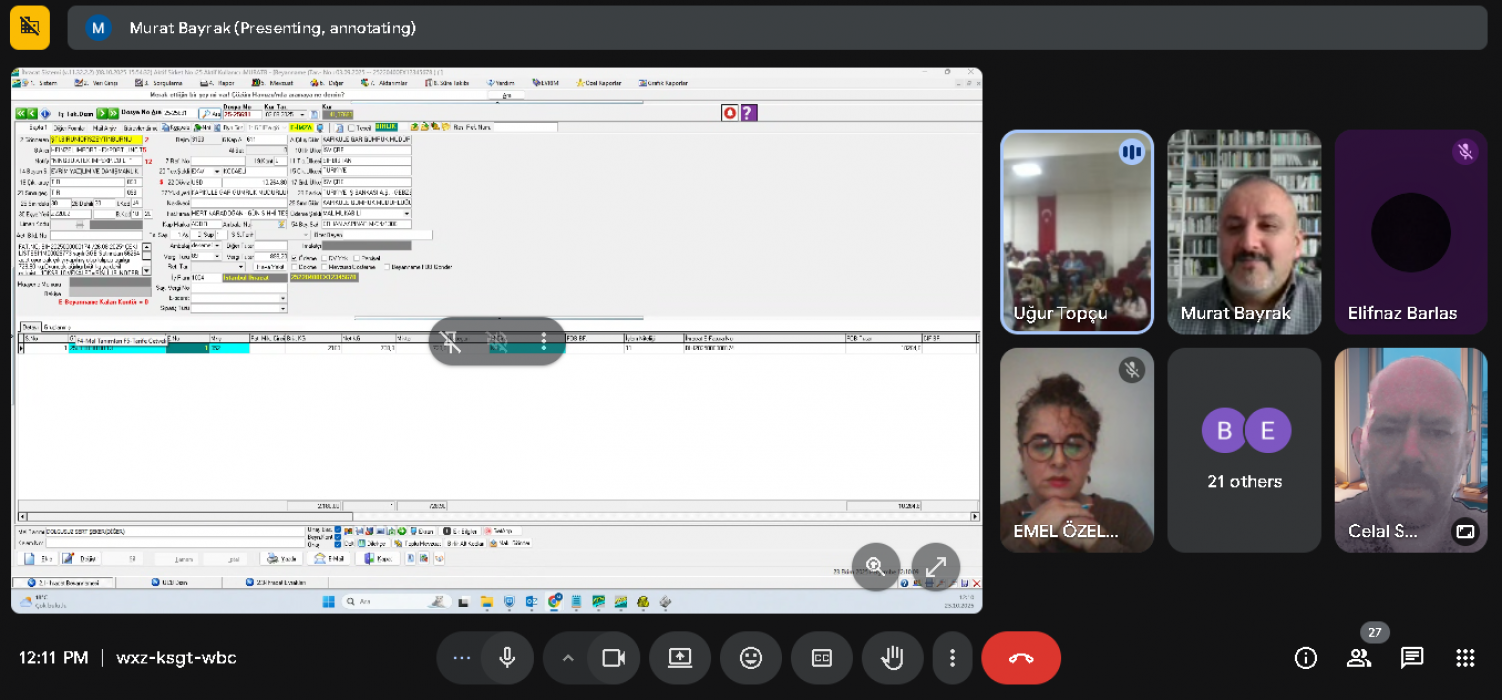Screen dimensions: 1502x700
Task: Click the present screen icon
Action: click(x=680, y=658)
